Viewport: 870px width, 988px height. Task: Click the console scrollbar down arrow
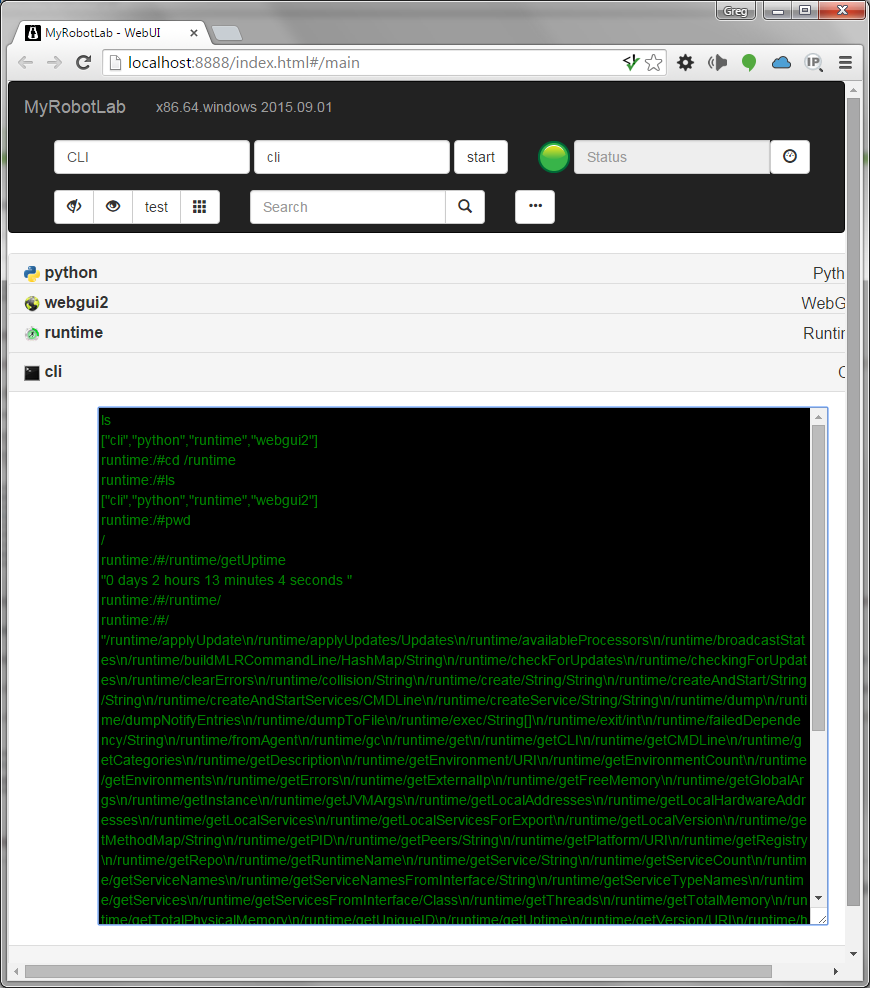(x=818, y=898)
